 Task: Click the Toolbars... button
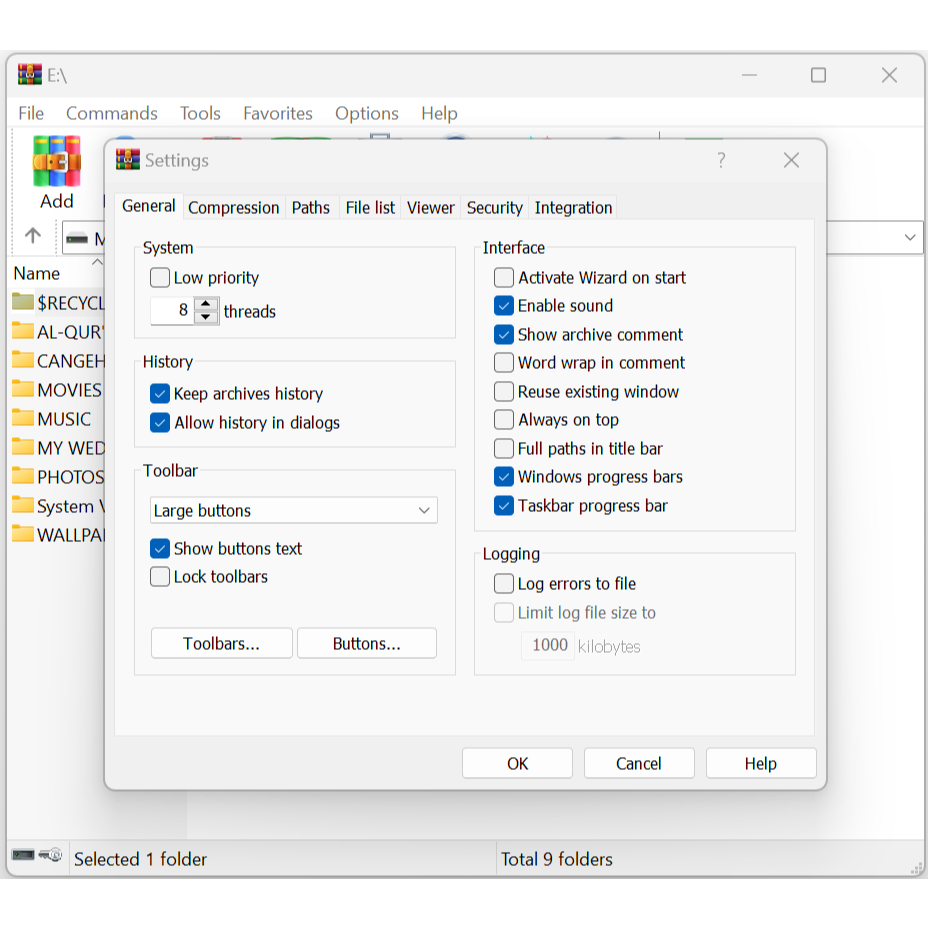coord(221,644)
